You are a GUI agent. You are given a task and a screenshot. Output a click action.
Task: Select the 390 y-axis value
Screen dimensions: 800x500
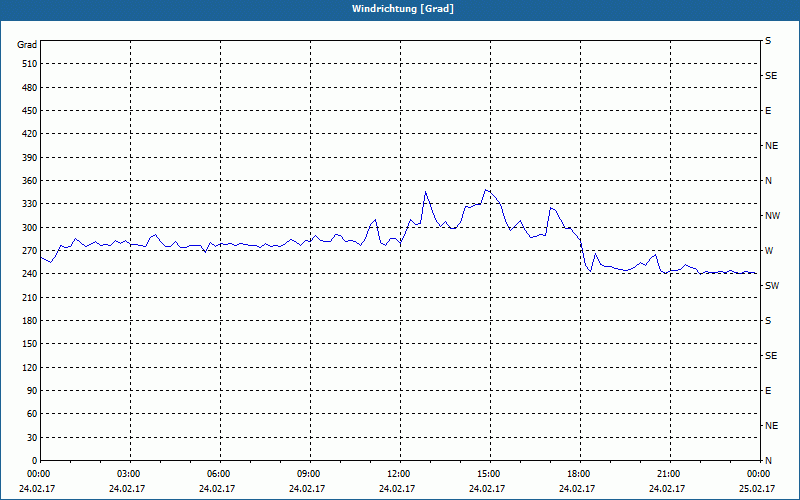(30, 158)
